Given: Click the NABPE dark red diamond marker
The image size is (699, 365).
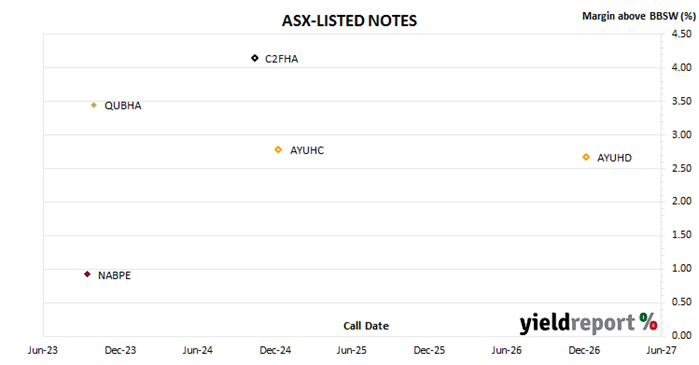Looking at the screenshot, I should [87, 274].
